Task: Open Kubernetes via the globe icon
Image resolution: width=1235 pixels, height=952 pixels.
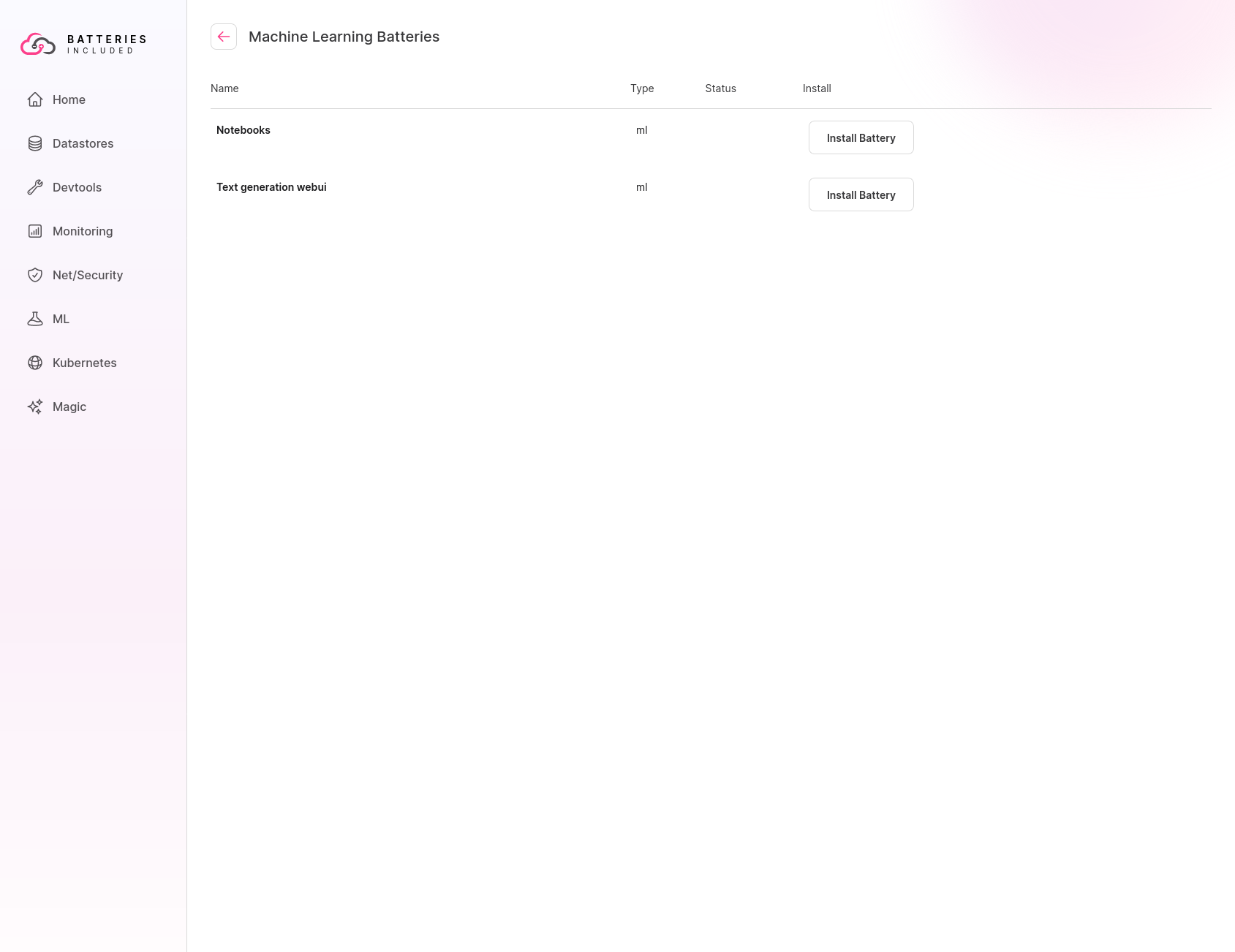Action: coord(35,363)
